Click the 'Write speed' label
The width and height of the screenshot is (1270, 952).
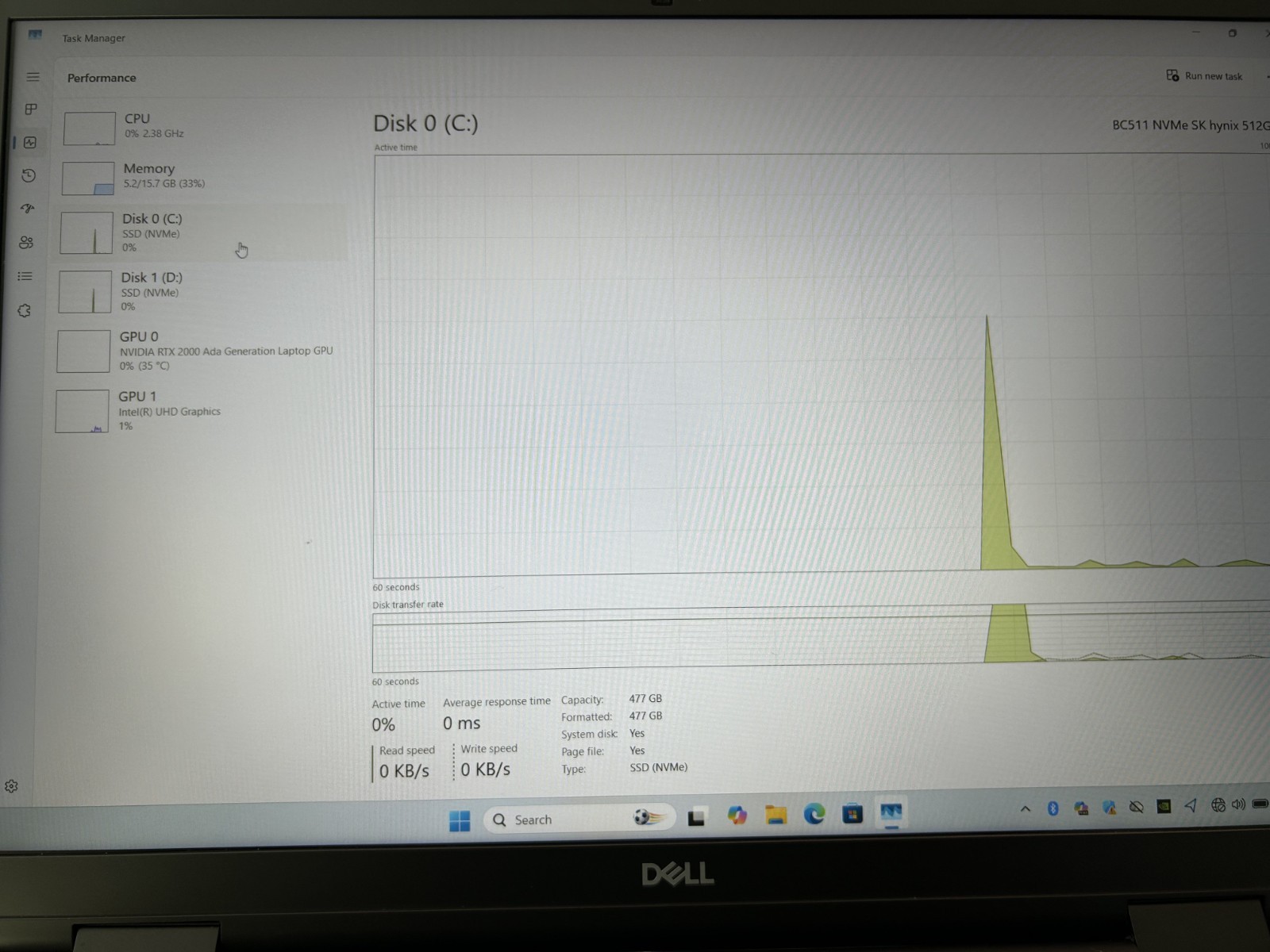(x=489, y=749)
